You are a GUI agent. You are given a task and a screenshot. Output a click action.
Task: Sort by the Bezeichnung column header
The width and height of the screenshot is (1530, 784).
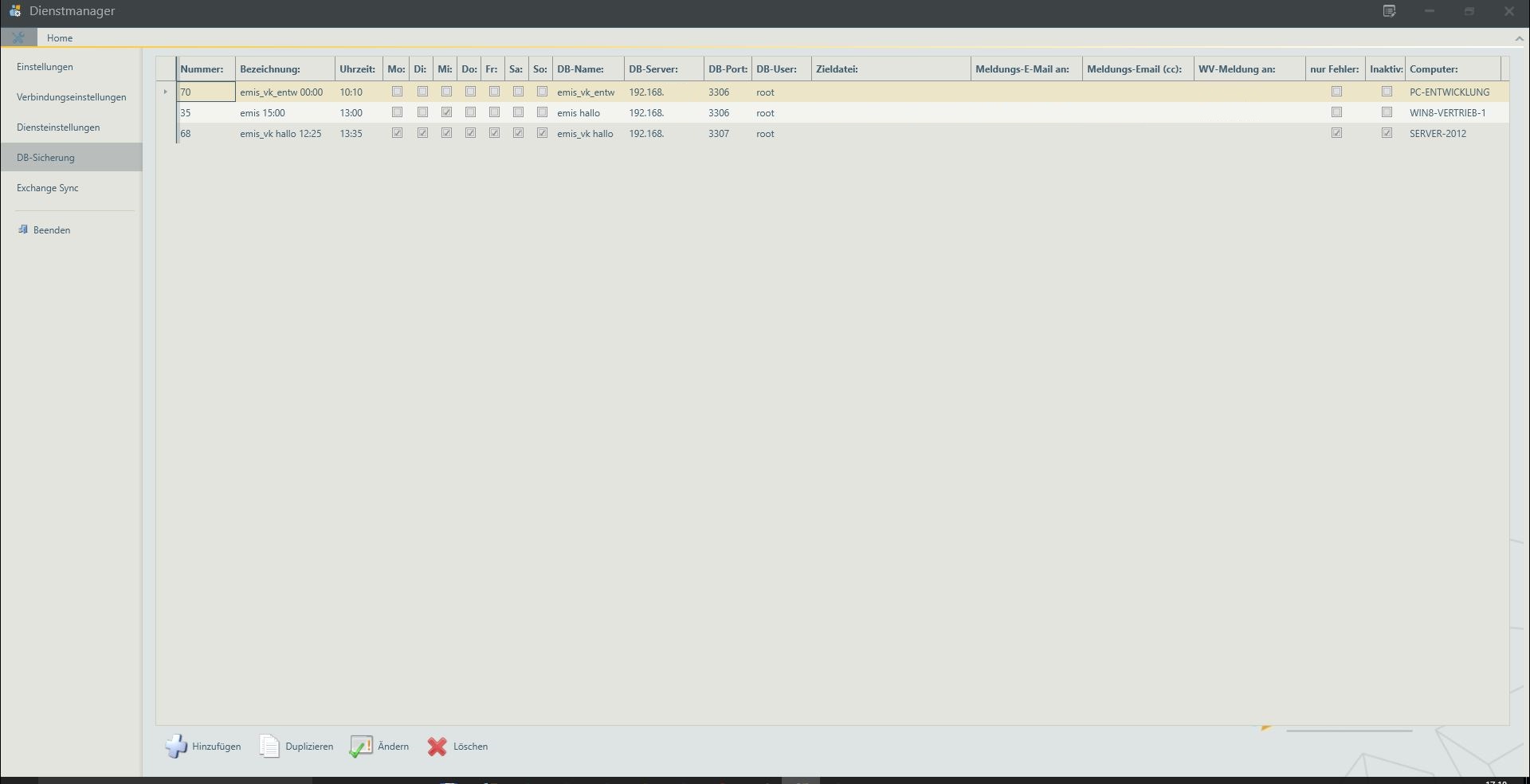click(284, 69)
